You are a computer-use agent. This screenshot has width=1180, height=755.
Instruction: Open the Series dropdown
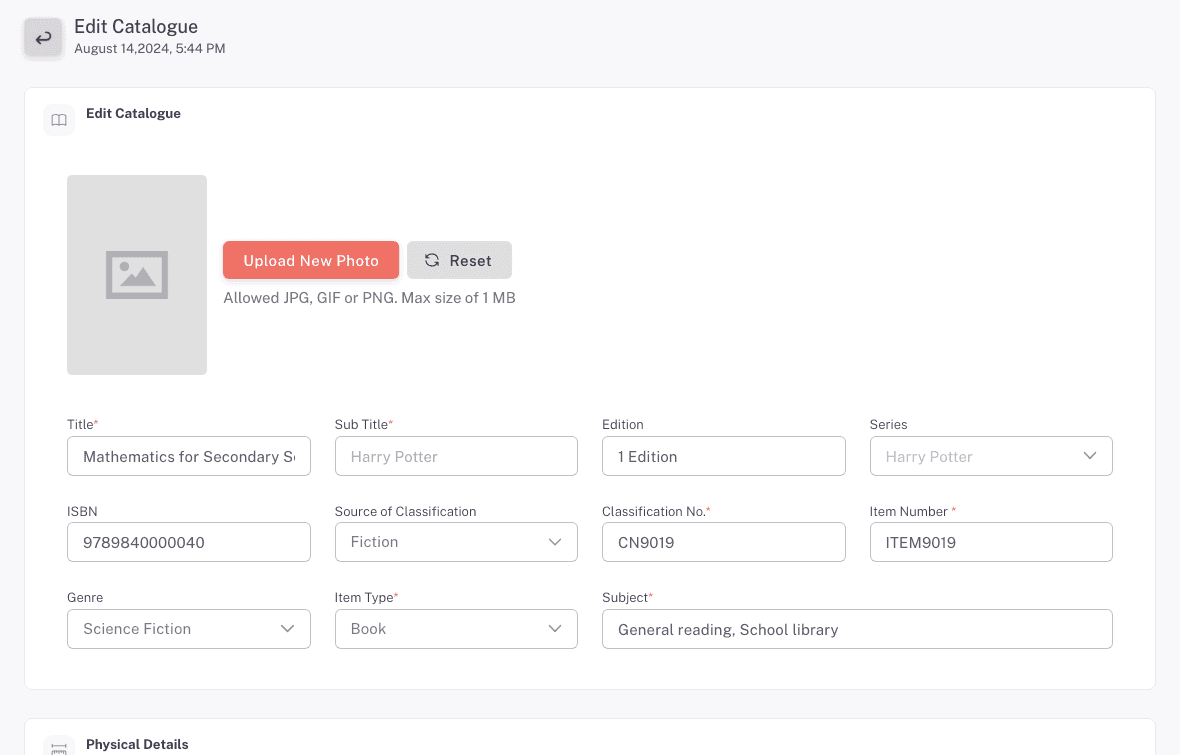(x=991, y=456)
